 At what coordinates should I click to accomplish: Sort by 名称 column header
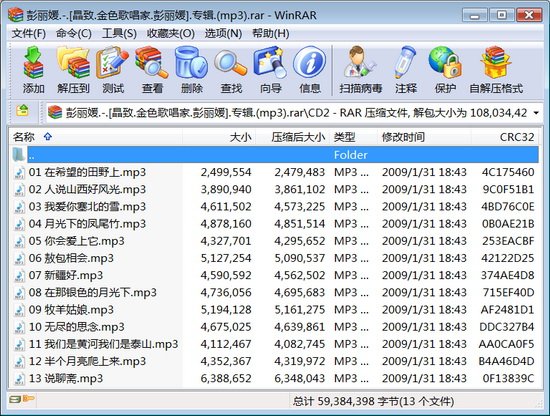[95, 137]
